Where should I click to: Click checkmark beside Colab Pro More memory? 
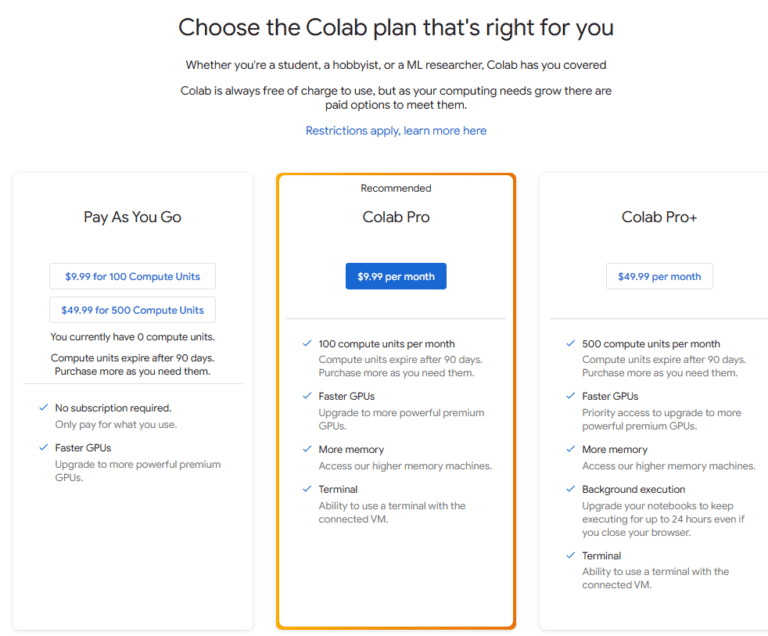pyautogui.click(x=307, y=450)
